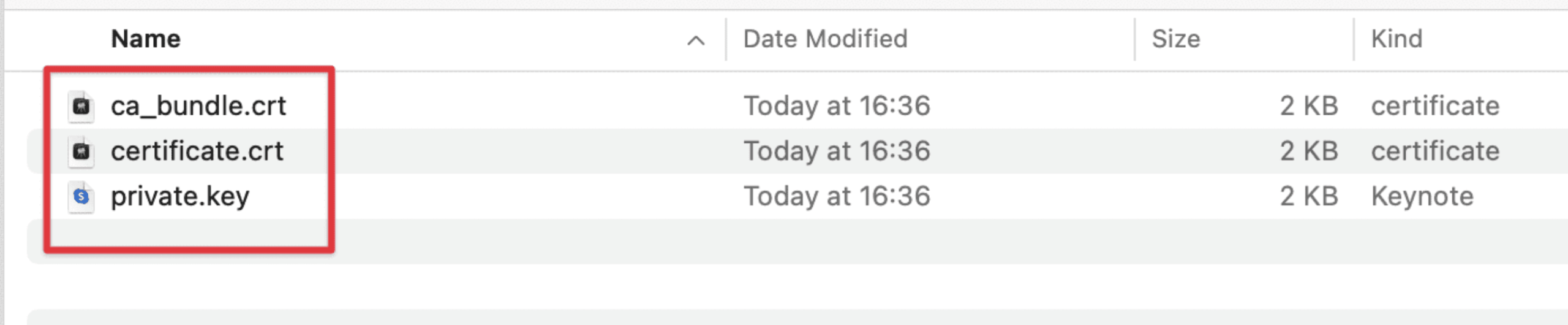Click the divider between Name and Date Modified
The image size is (1568, 325).
point(726,39)
